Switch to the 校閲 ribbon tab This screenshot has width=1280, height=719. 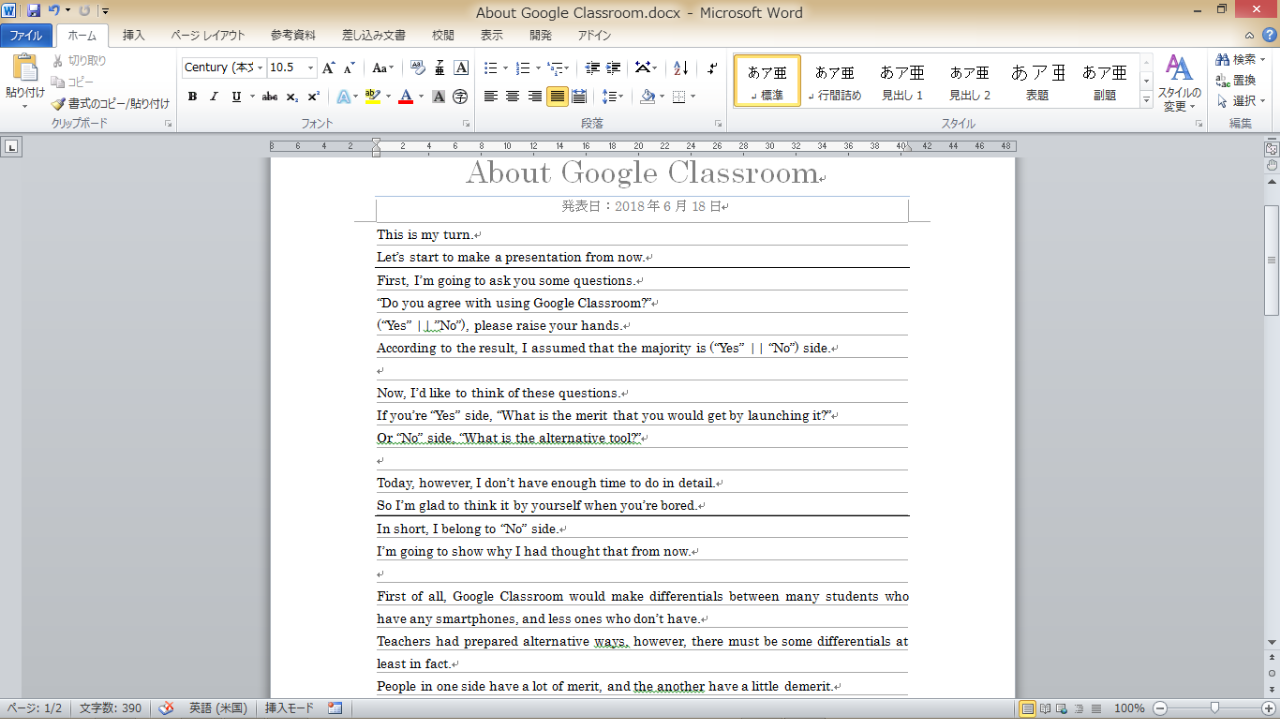pyautogui.click(x=443, y=35)
